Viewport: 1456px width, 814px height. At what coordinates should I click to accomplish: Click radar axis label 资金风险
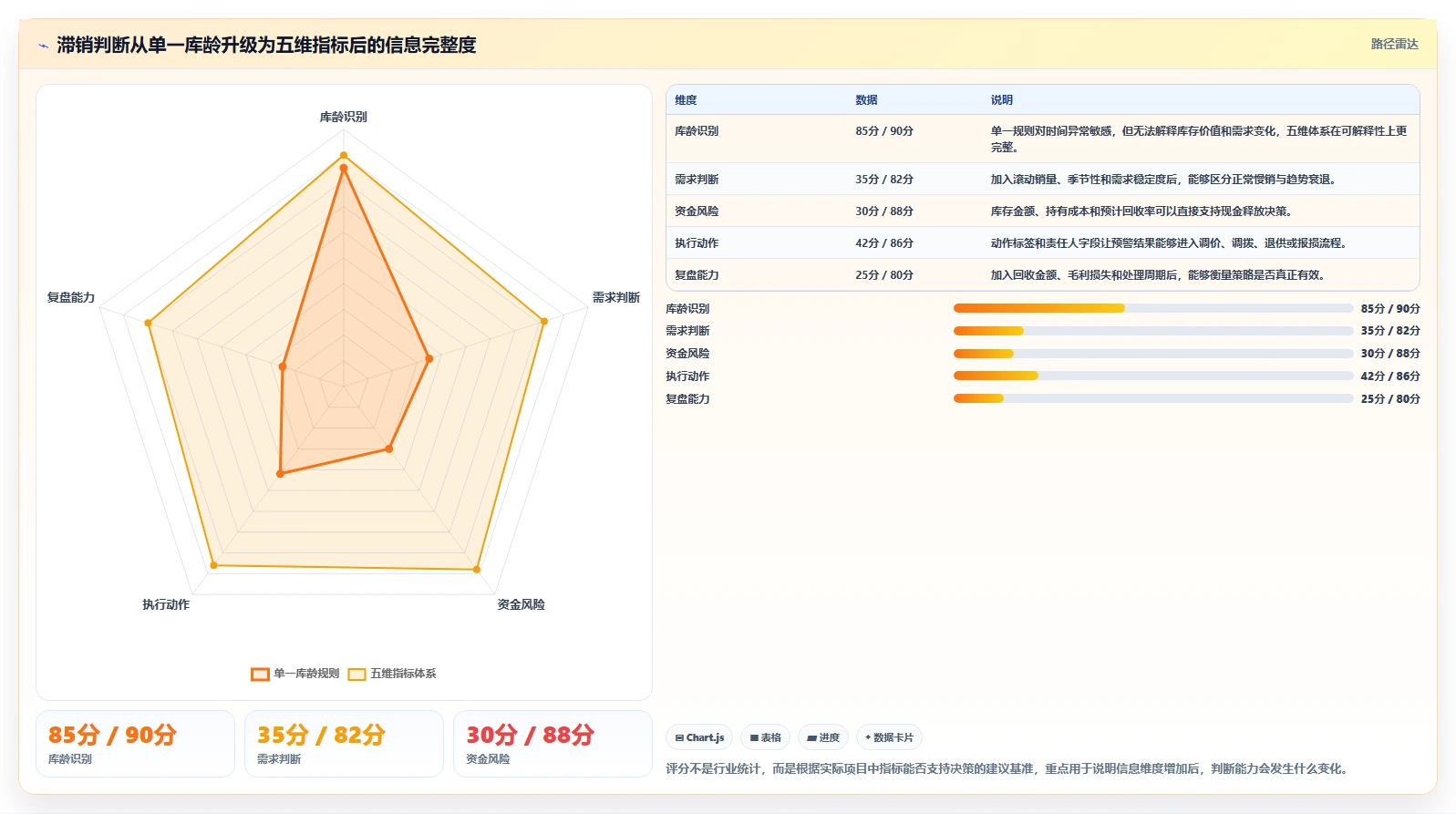tap(521, 604)
